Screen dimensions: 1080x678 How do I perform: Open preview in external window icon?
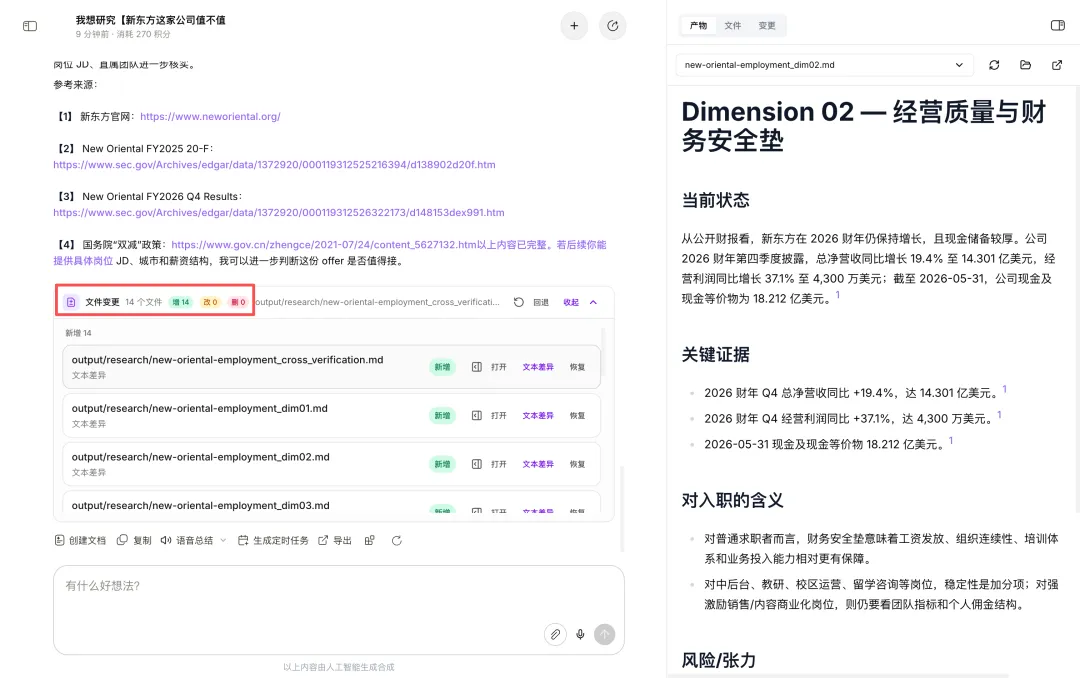click(1057, 65)
